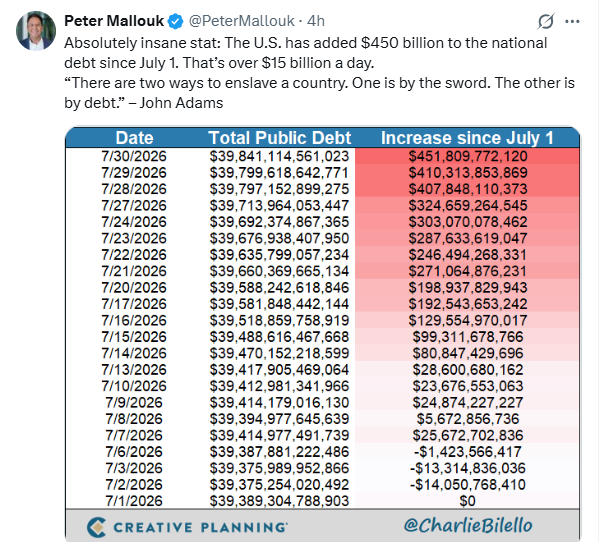Click the Grok circle-slash icon
The height and width of the screenshot is (542, 600).
coord(546,21)
